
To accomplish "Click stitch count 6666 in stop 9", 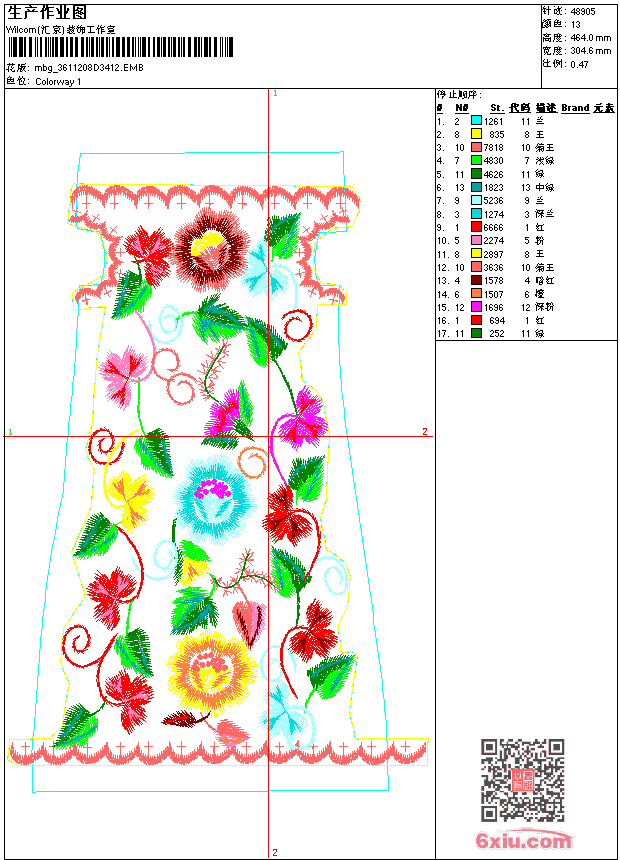I will click(493, 228).
